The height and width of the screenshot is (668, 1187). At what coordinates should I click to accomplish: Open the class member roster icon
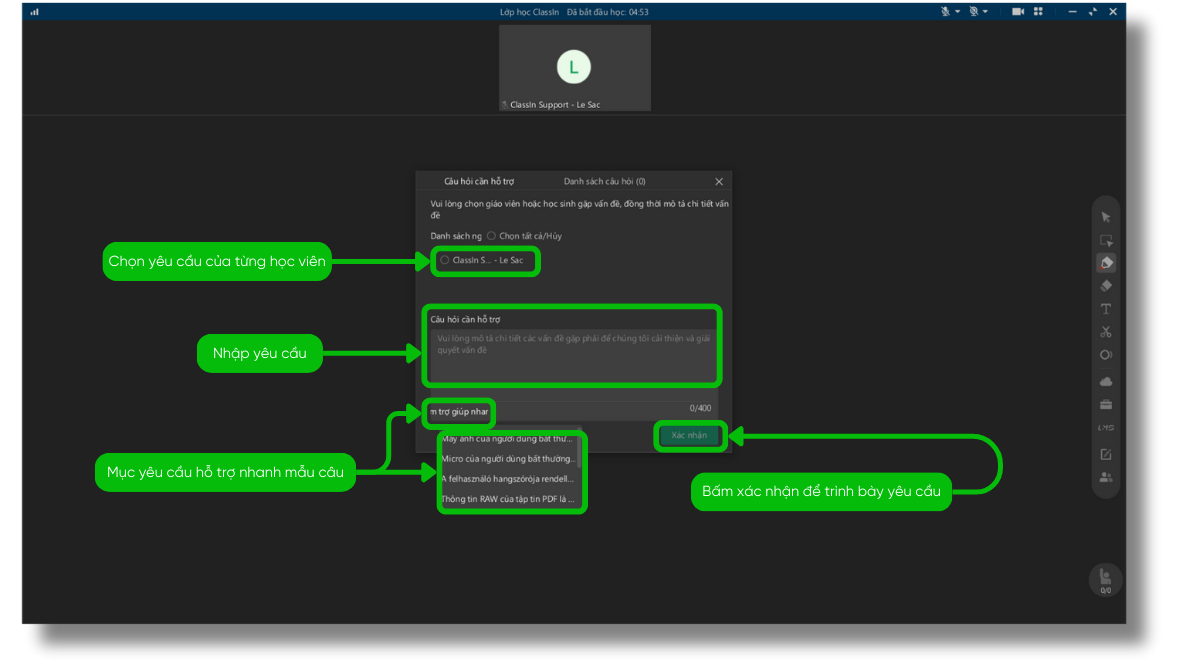click(x=1105, y=477)
